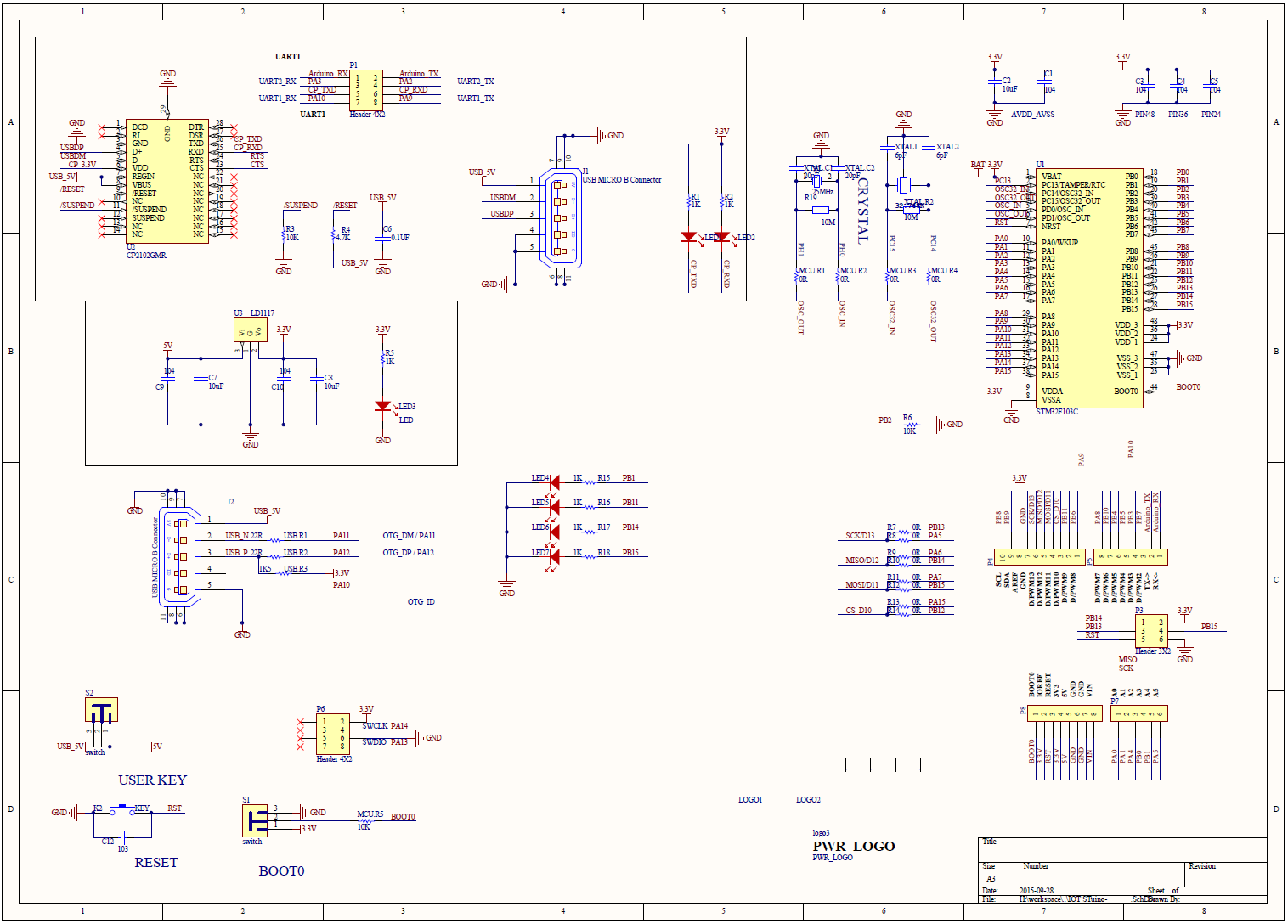Image resolution: width=1288 pixels, height=924 pixels.
Task: Select the R19 10M resistor symbol
Action: tap(821, 210)
